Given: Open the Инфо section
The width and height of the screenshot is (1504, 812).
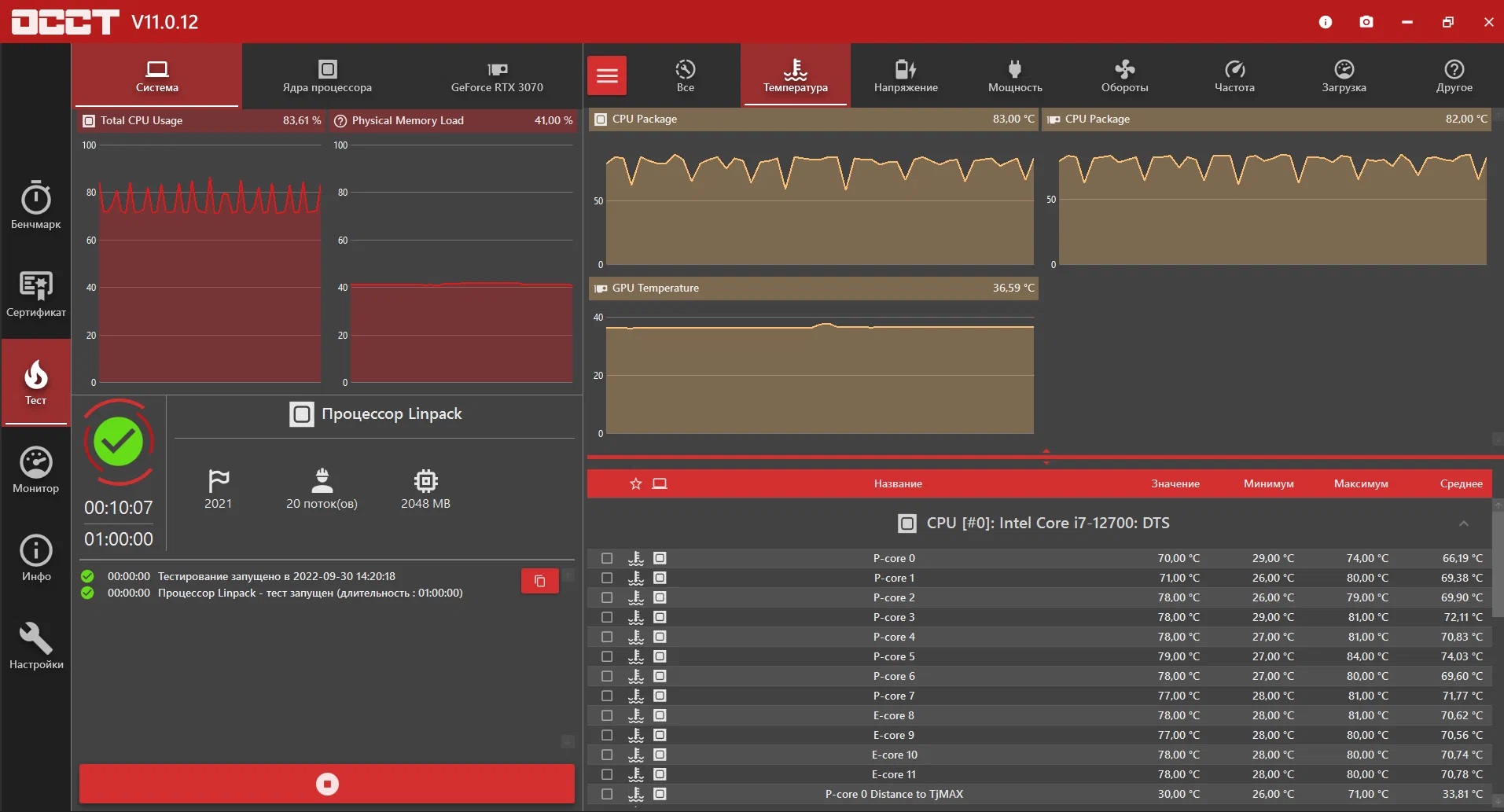Looking at the screenshot, I should click(x=36, y=558).
